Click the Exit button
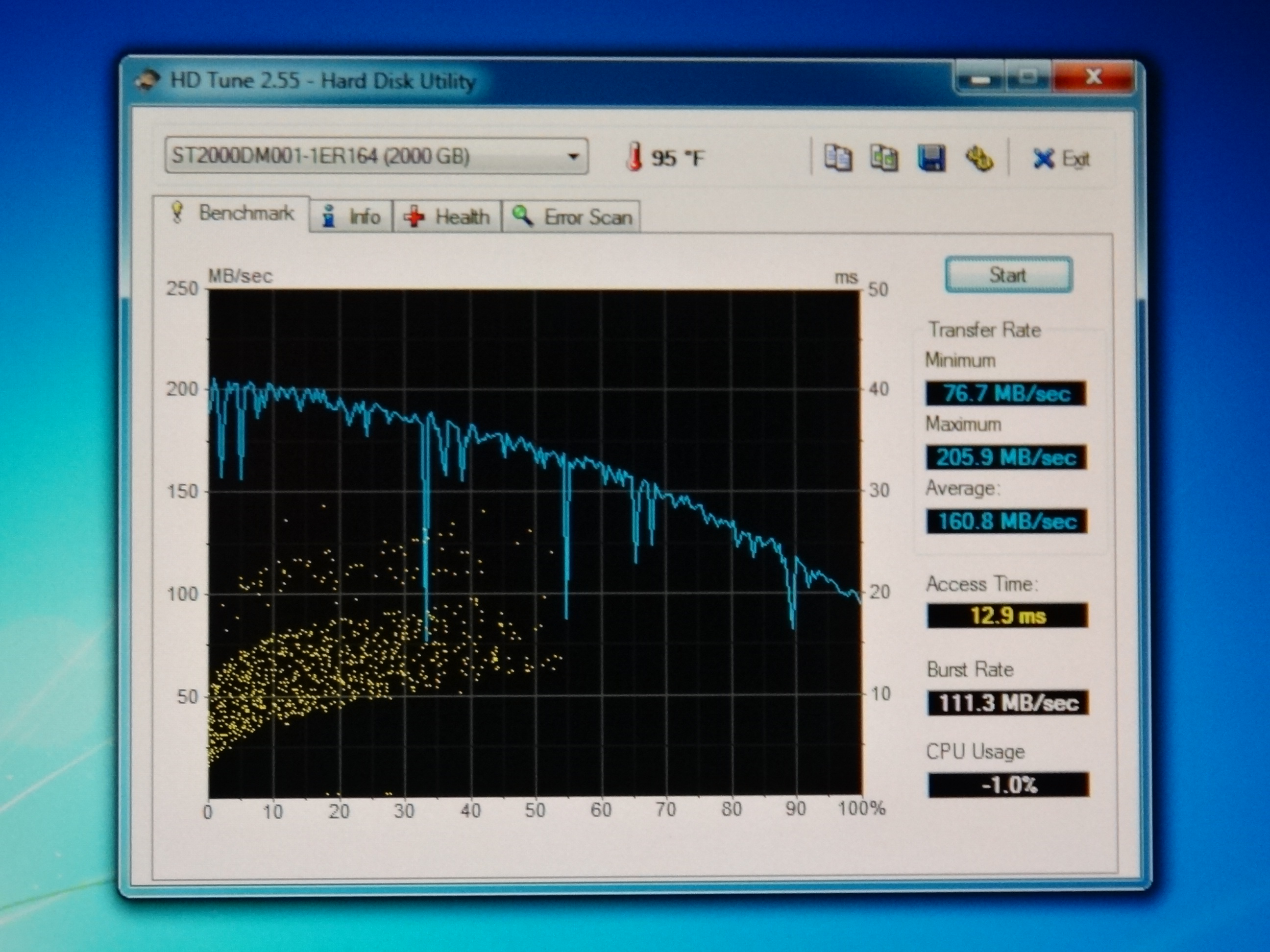 point(1061,158)
